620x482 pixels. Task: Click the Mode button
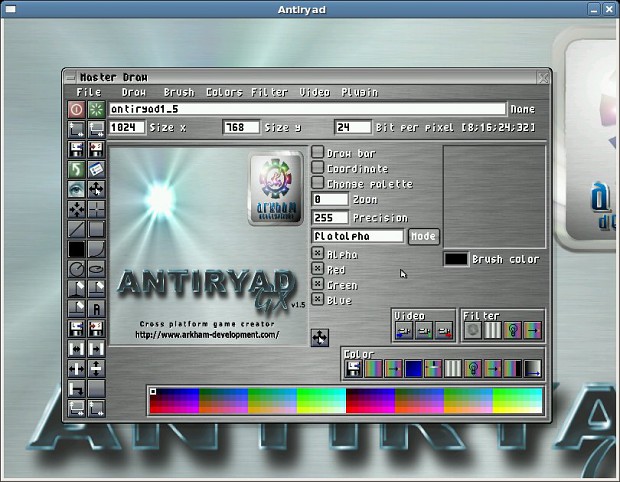423,236
